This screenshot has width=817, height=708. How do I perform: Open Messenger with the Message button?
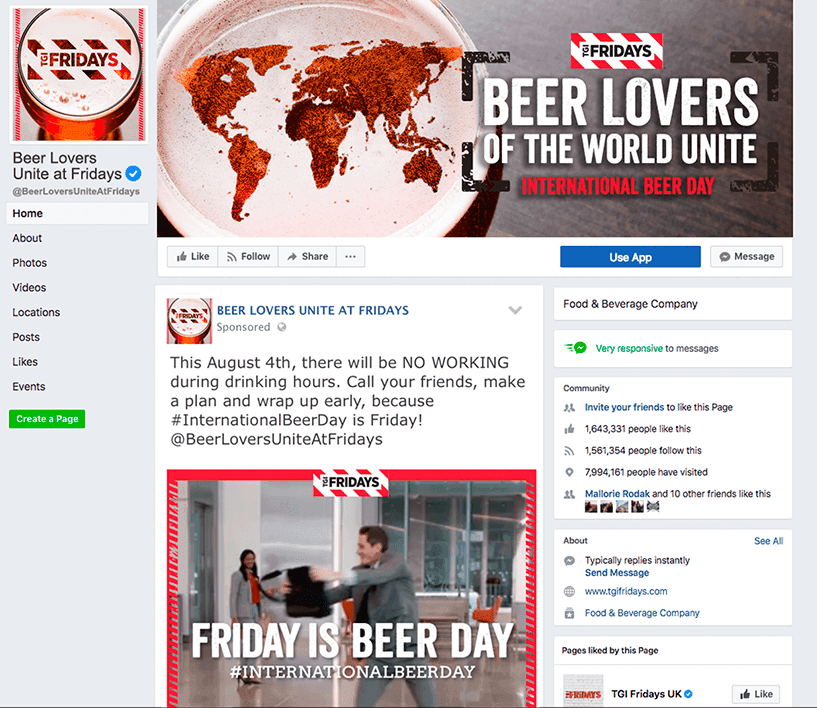[x=746, y=257]
